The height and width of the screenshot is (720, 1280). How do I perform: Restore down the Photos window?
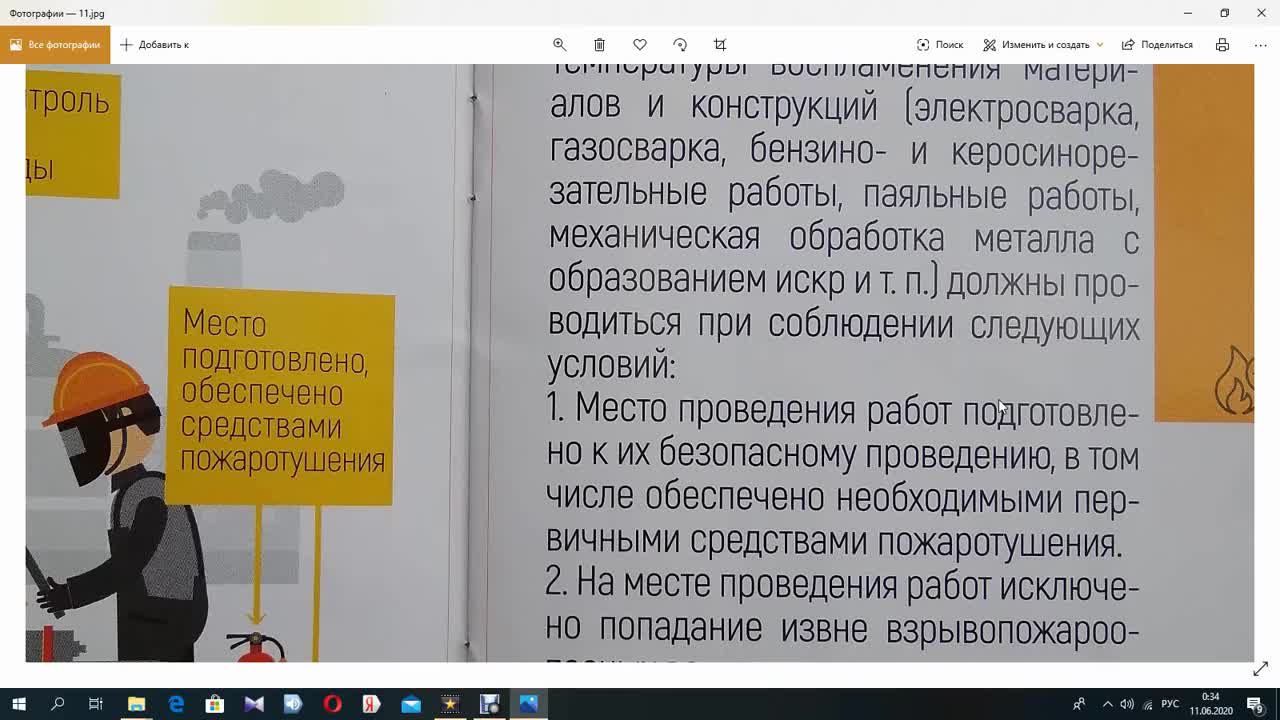1224,13
